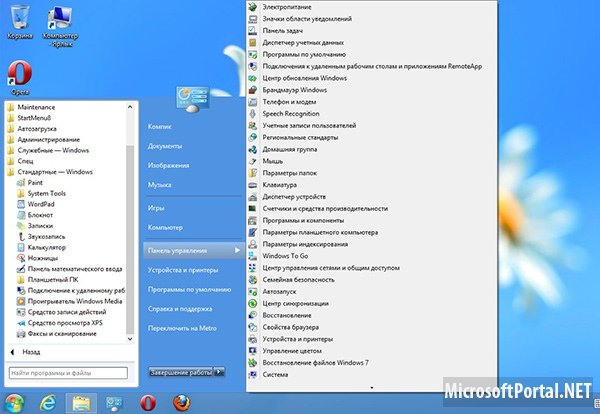Launch Проигрыватель Windows Media
This screenshot has width=600, height=414.
pos(69,301)
